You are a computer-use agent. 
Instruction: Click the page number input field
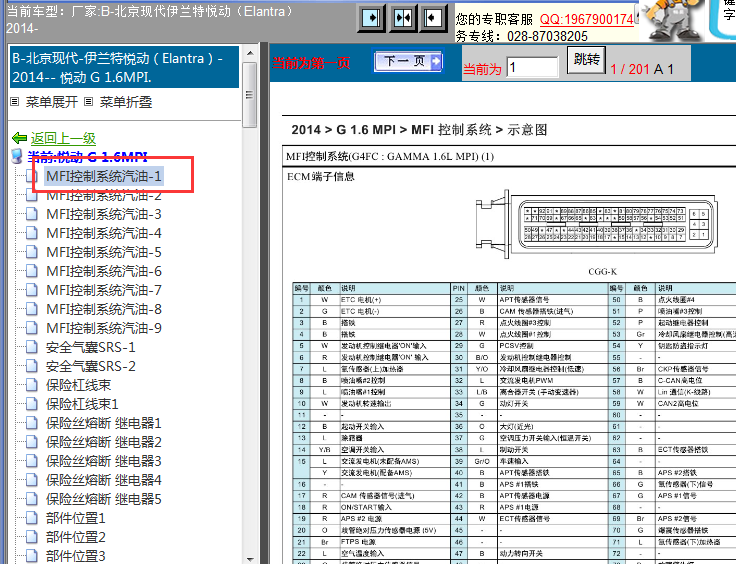[532, 67]
